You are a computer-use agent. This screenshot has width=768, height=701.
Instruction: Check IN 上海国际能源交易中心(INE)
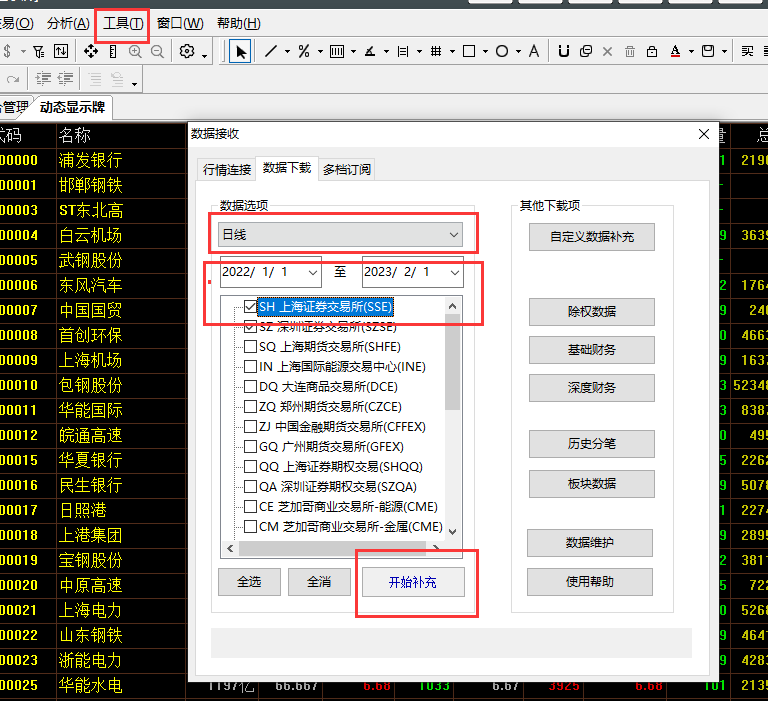click(x=250, y=366)
